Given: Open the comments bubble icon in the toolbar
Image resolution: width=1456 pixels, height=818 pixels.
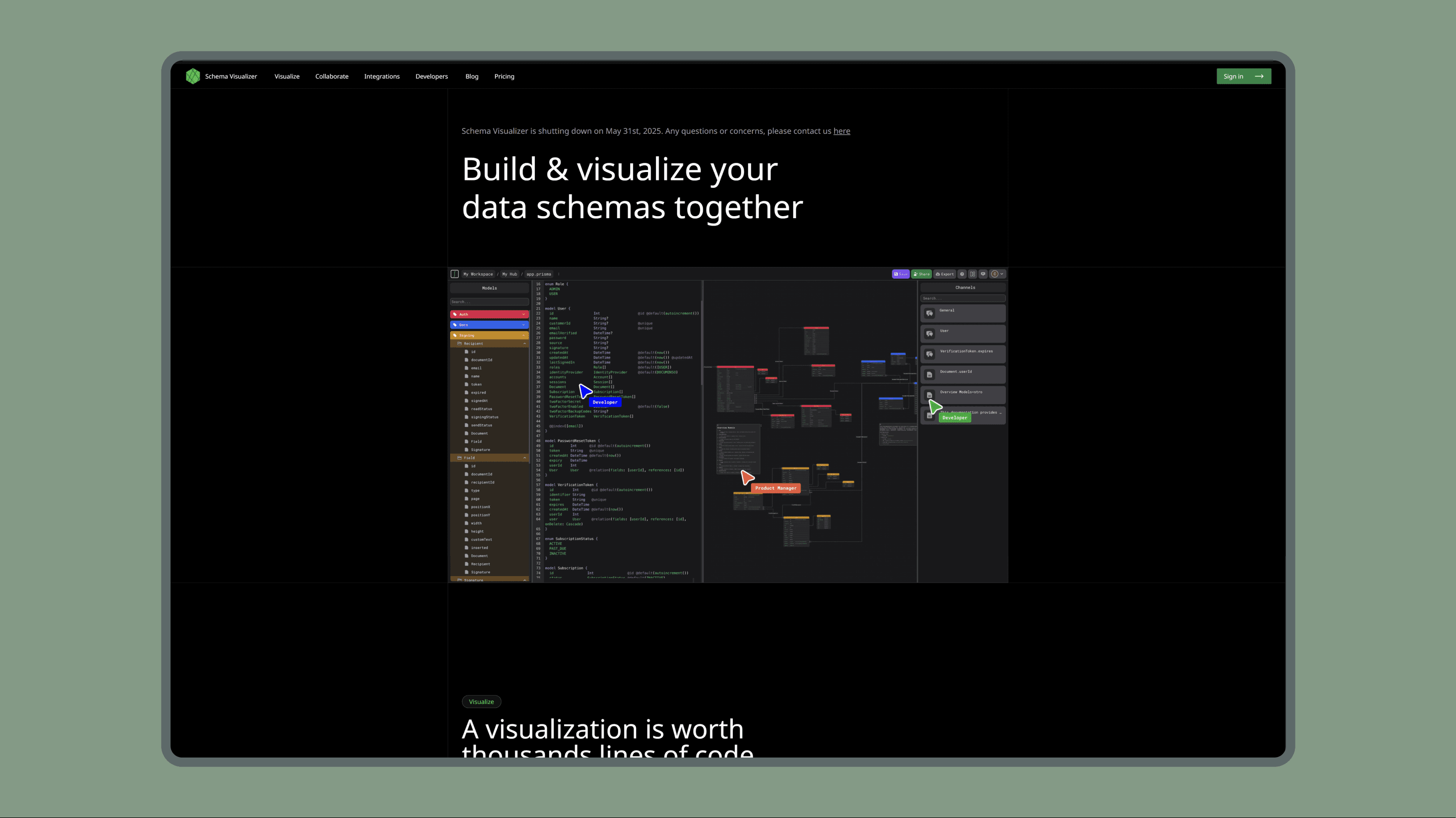Looking at the screenshot, I should pyautogui.click(x=983, y=274).
